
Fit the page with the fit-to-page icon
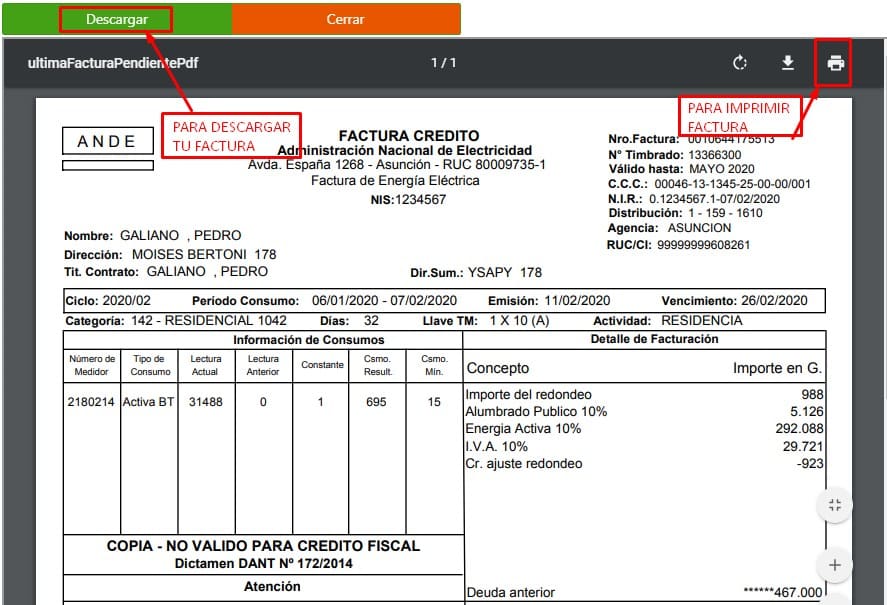pos(835,505)
